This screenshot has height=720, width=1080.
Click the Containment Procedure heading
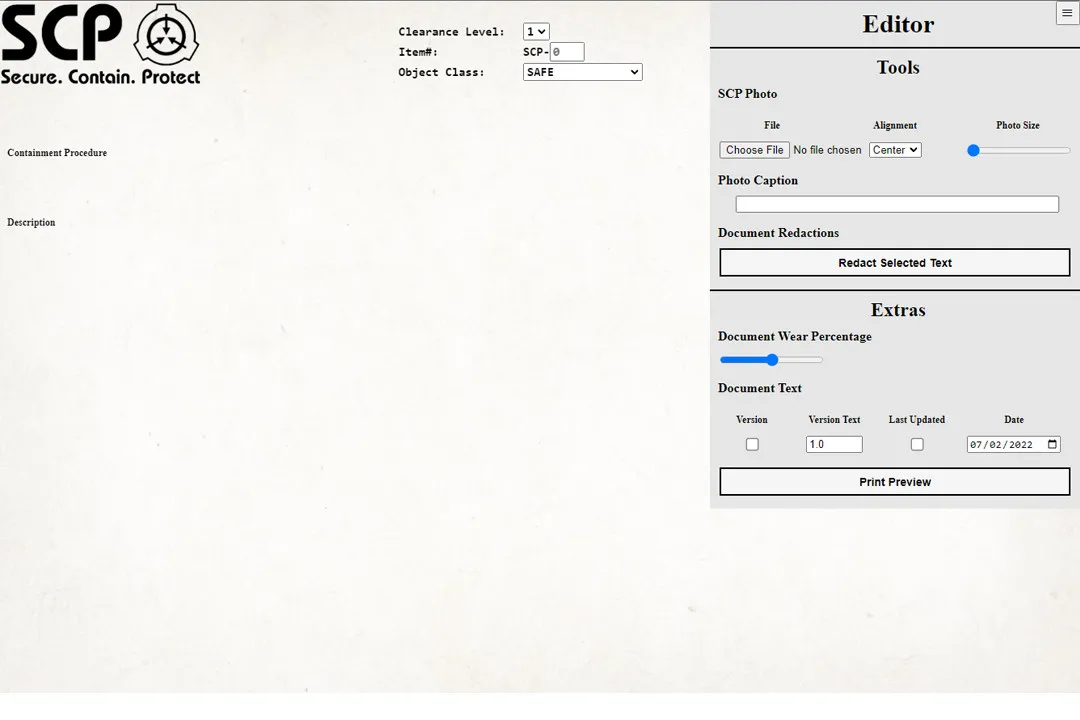coord(57,153)
